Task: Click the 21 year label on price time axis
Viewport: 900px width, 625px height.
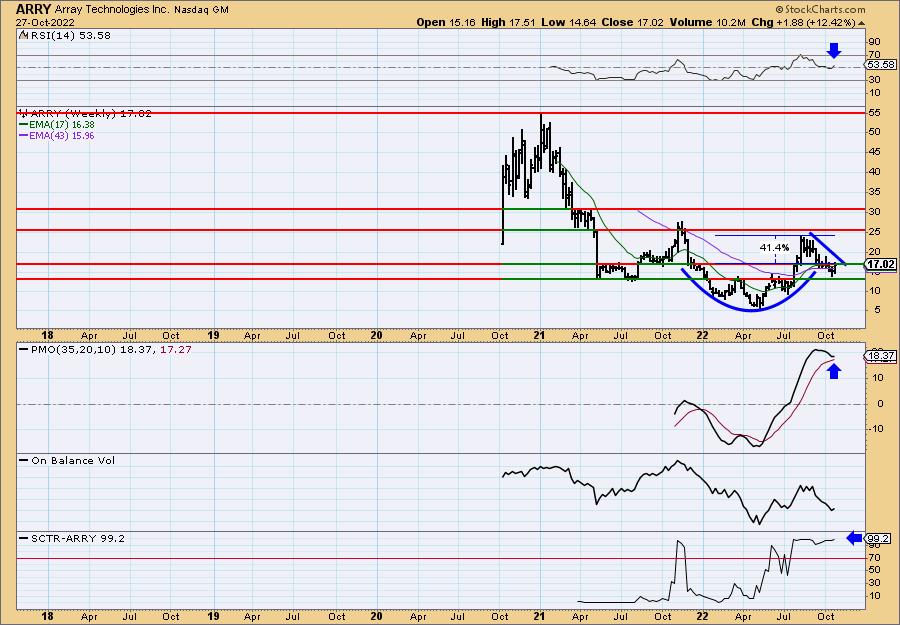Action: (x=539, y=335)
